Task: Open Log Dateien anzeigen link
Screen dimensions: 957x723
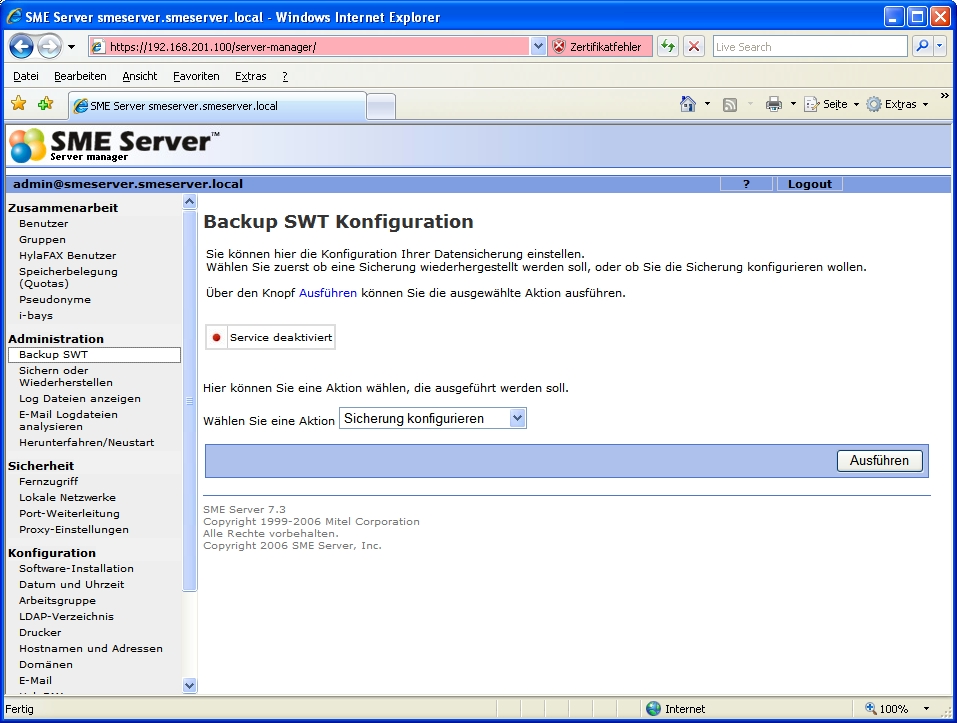Action: pos(80,398)
